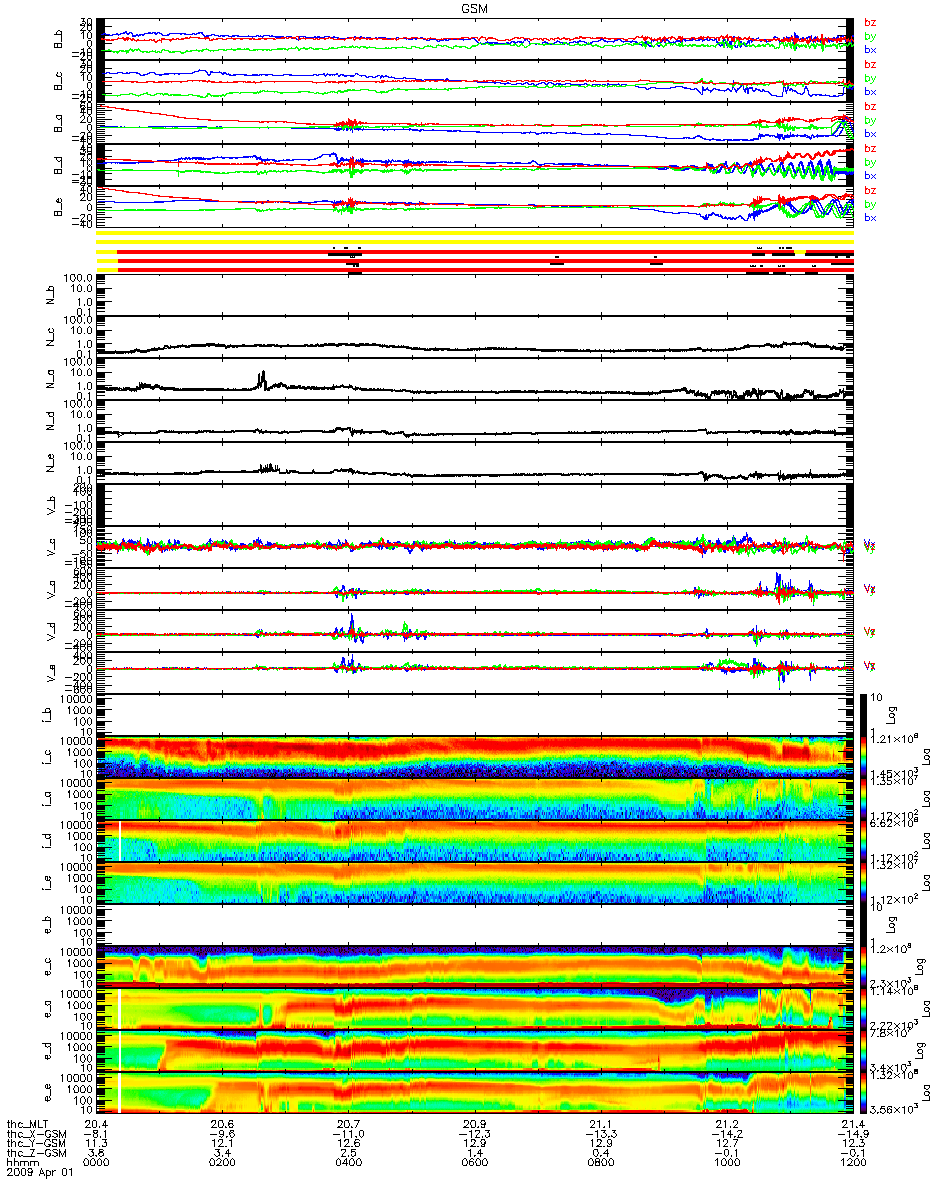
Task: Click the MLT value 21.4
Action: 854,1123
